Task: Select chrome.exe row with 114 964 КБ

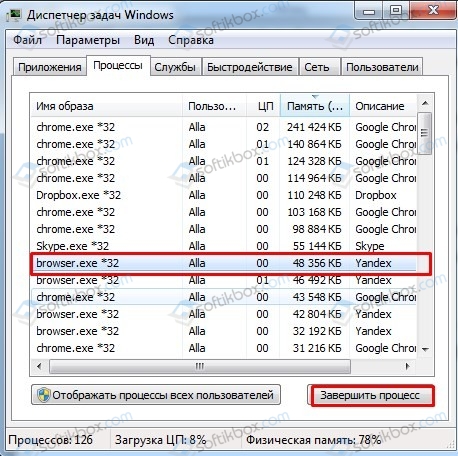Action: pyautogui.click(x=223, y=178)
